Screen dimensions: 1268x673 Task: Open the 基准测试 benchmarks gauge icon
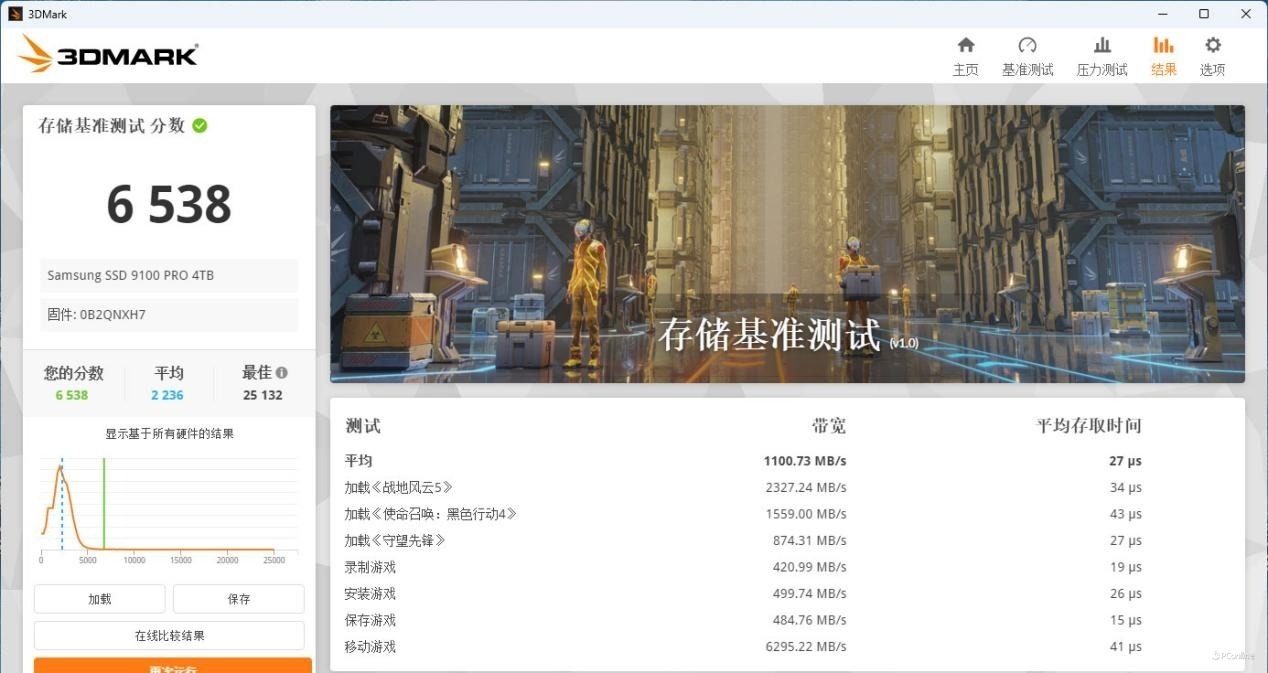(x=1028, y=45)
